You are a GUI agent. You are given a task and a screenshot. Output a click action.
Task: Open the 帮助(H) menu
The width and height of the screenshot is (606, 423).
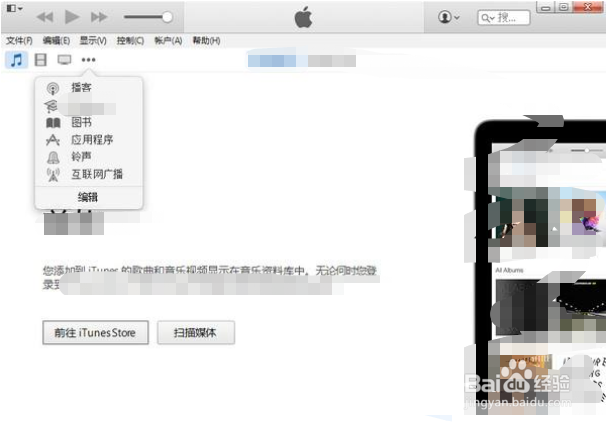pyautogui.click(x=206, y=40)
